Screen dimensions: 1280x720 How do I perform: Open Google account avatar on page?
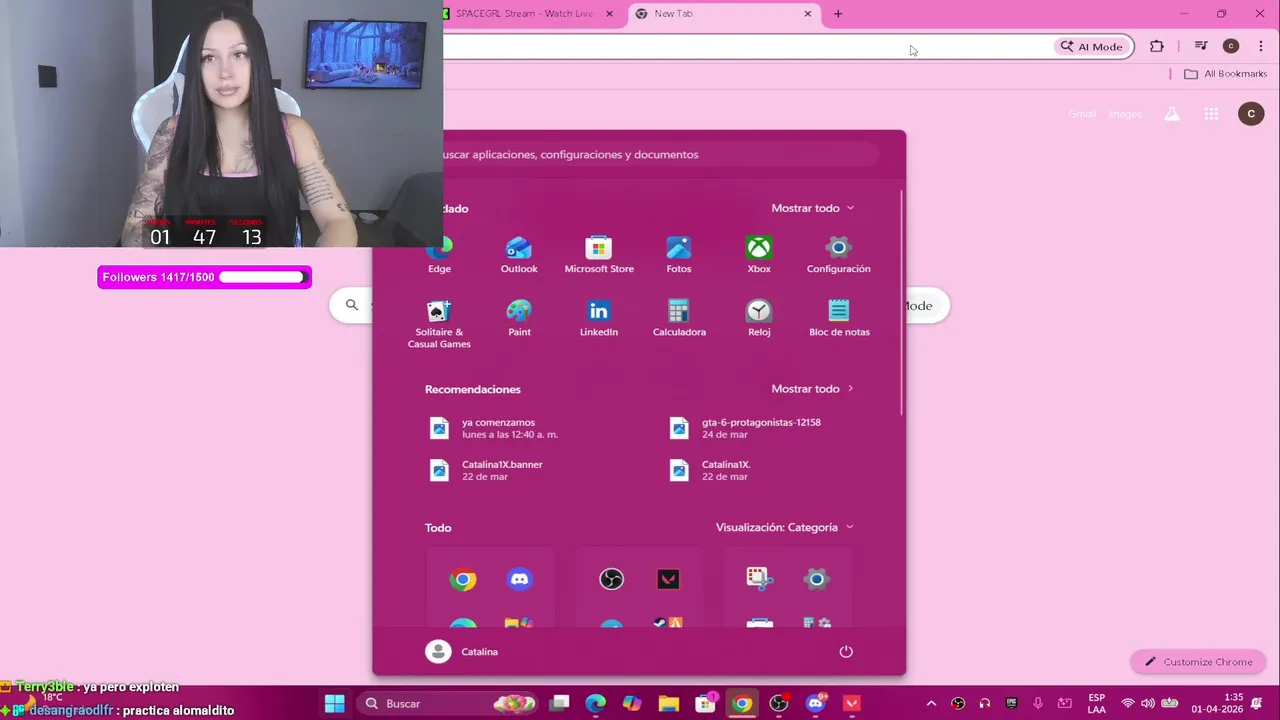tap(1251, 114)
